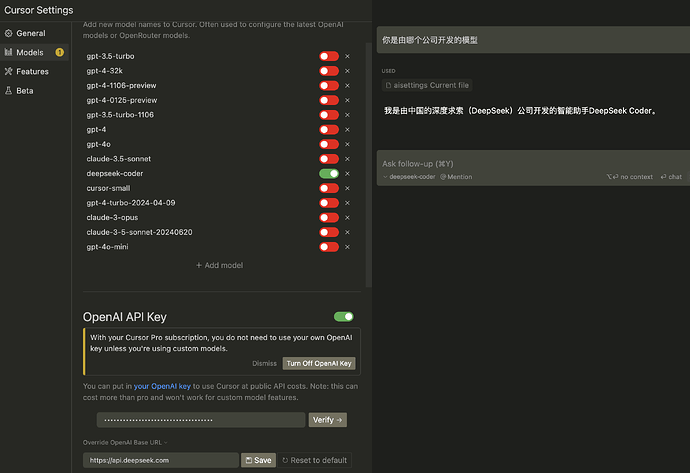Click the chat submit button
690x473 pixels.
(x=671, y=177)
